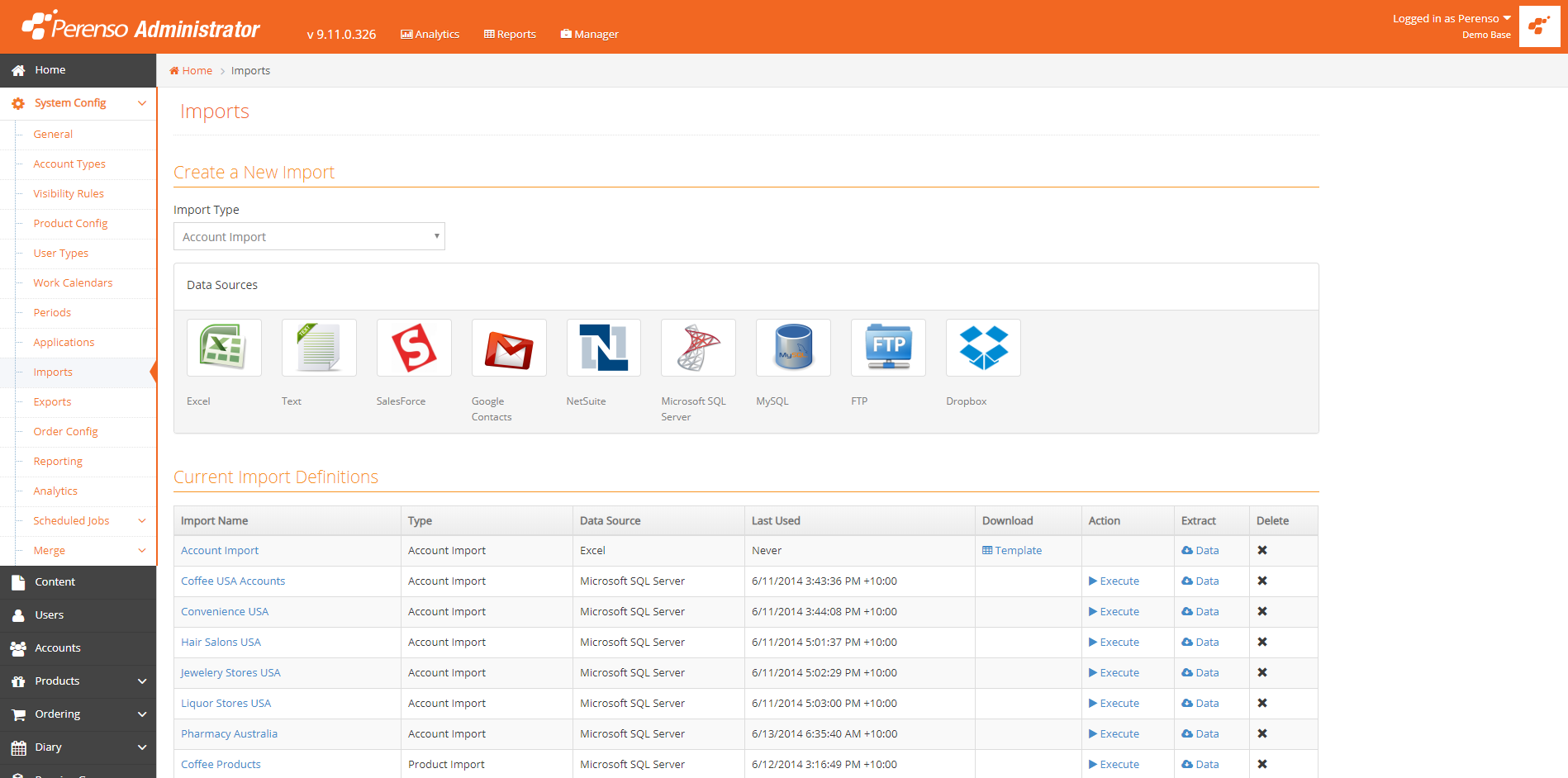Select the Dropbox data source icon
This screenshot has height=778, width=1568.
pos(983,348)
